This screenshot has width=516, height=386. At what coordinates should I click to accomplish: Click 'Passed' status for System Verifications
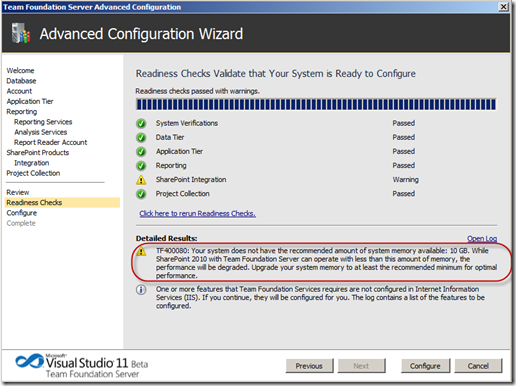[404, 123]
